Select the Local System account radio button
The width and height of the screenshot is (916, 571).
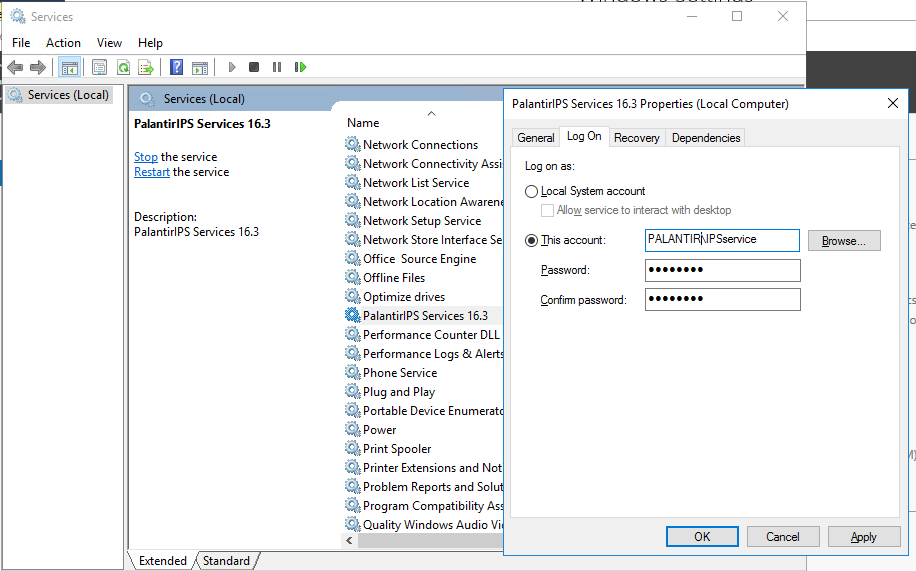tap(531, 191)
